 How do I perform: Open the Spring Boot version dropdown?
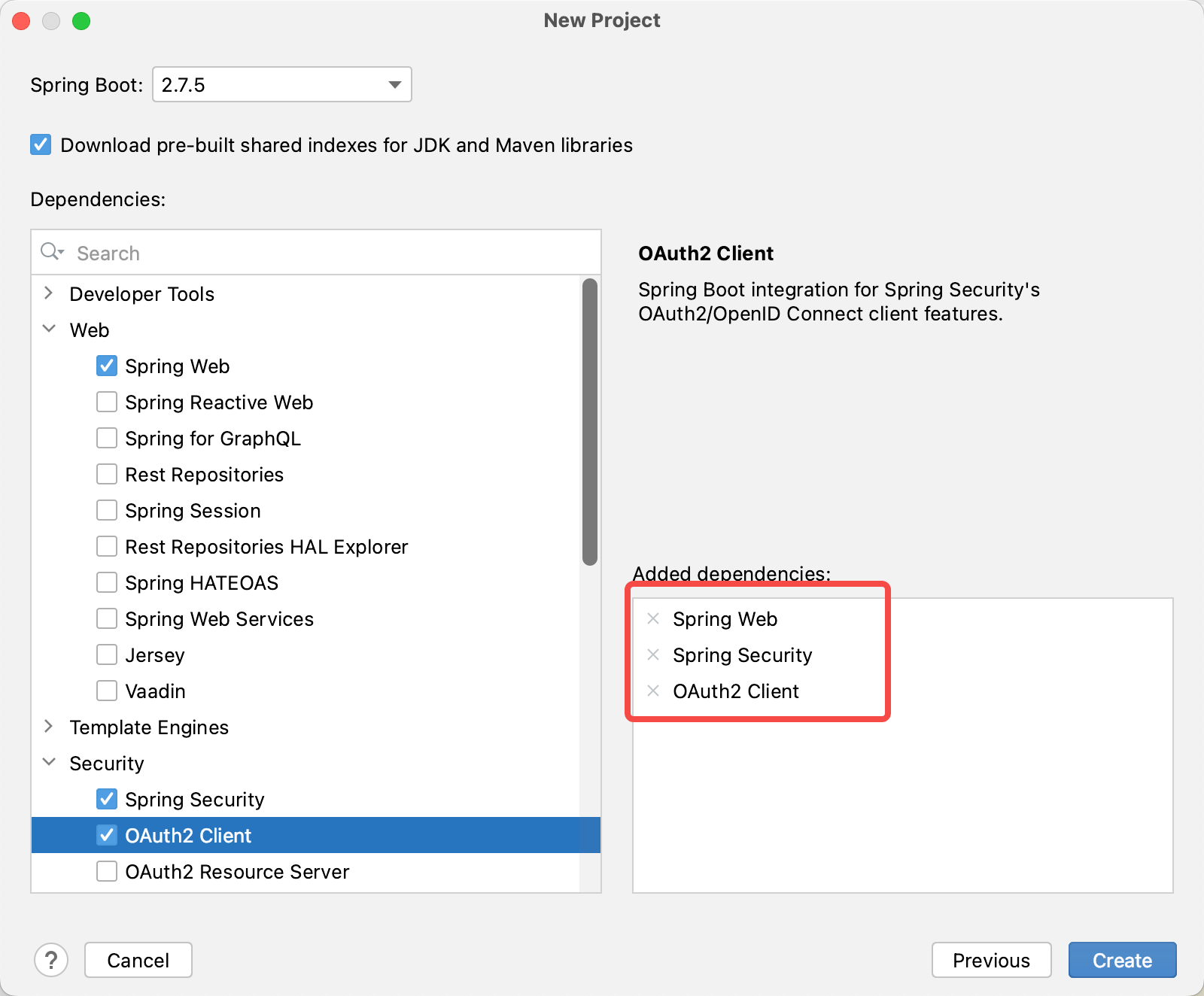(394, 84)
